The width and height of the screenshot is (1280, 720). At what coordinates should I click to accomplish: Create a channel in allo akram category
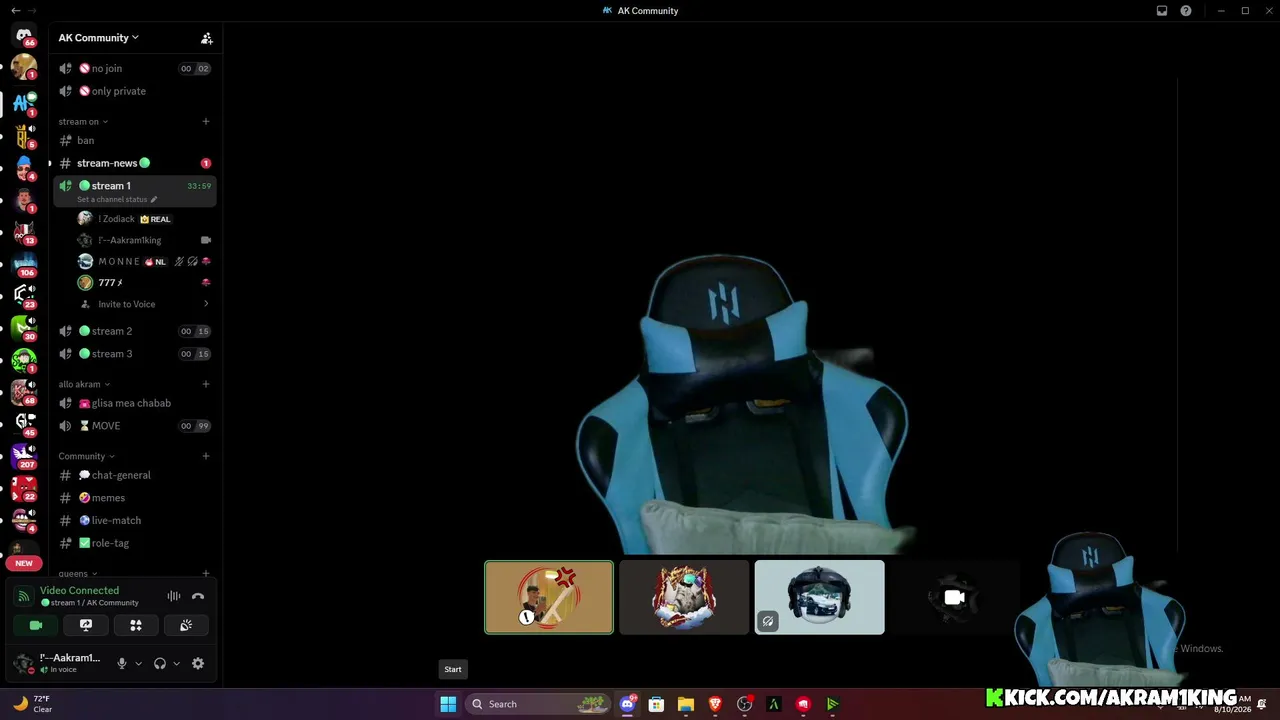pyautogui.click(x=206, y=384)
